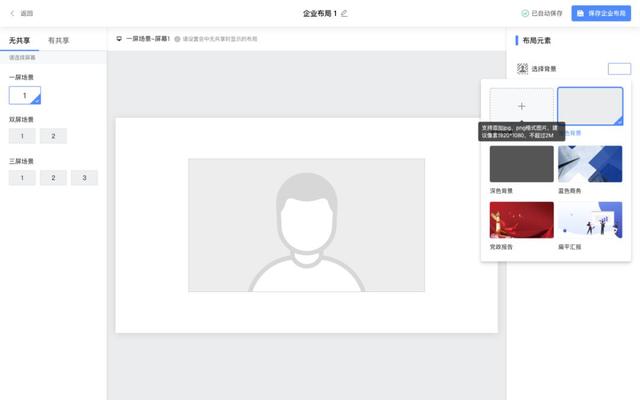Switch to the 无共享 tab
This screenshot has height=400, width=640.
(19, 40)
